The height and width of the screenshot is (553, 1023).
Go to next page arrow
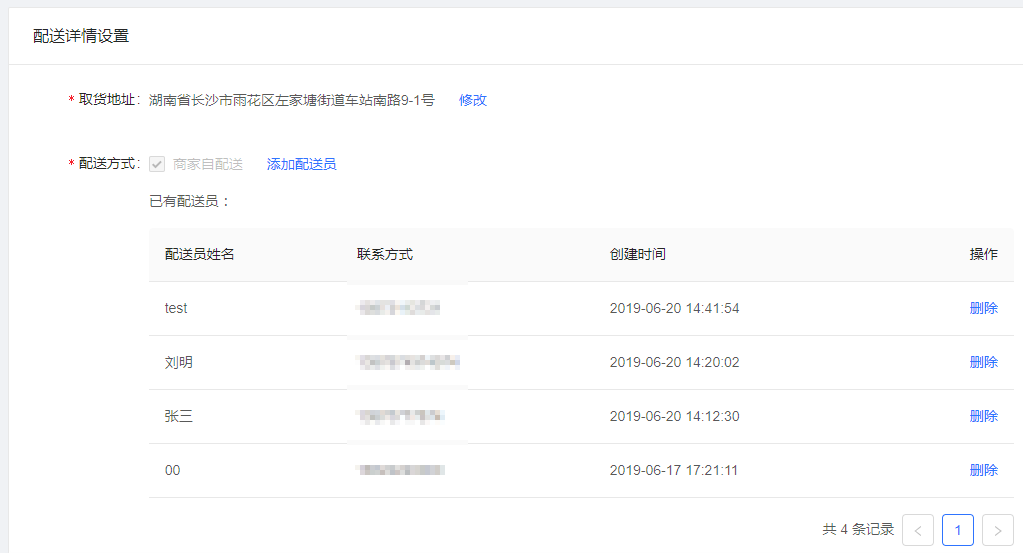coord(998,530)
